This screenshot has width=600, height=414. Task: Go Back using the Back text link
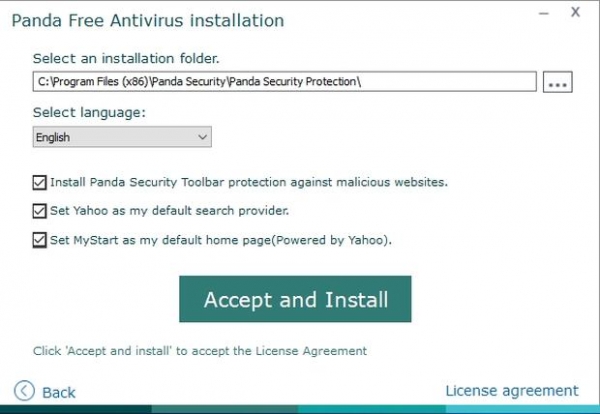point(59,392)
